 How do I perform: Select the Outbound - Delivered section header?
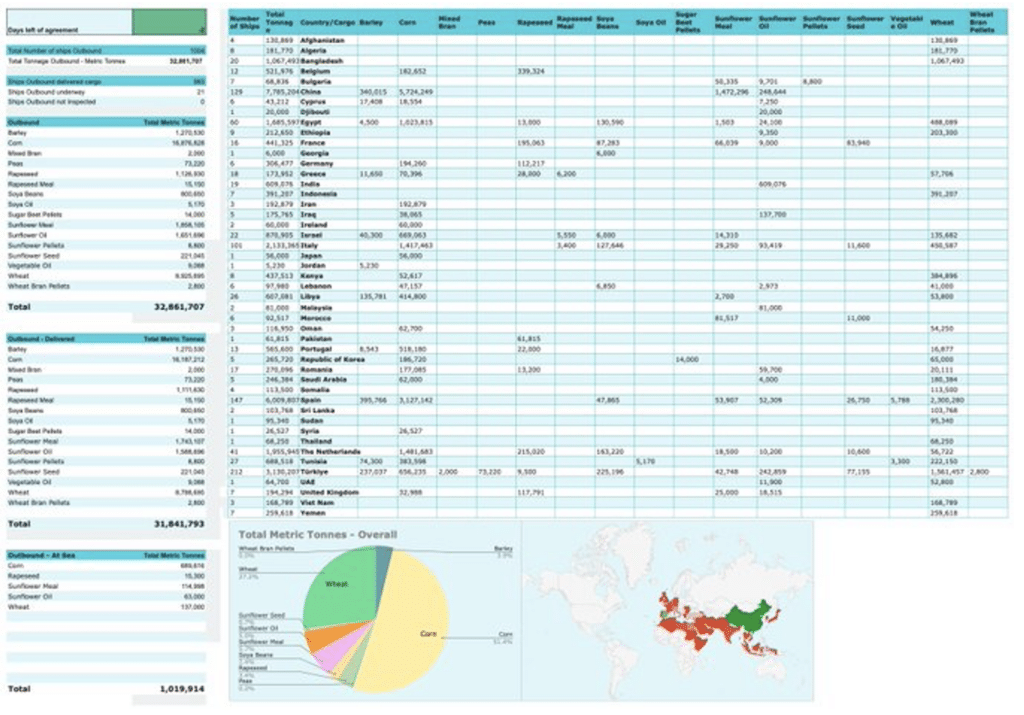point(41,339)
